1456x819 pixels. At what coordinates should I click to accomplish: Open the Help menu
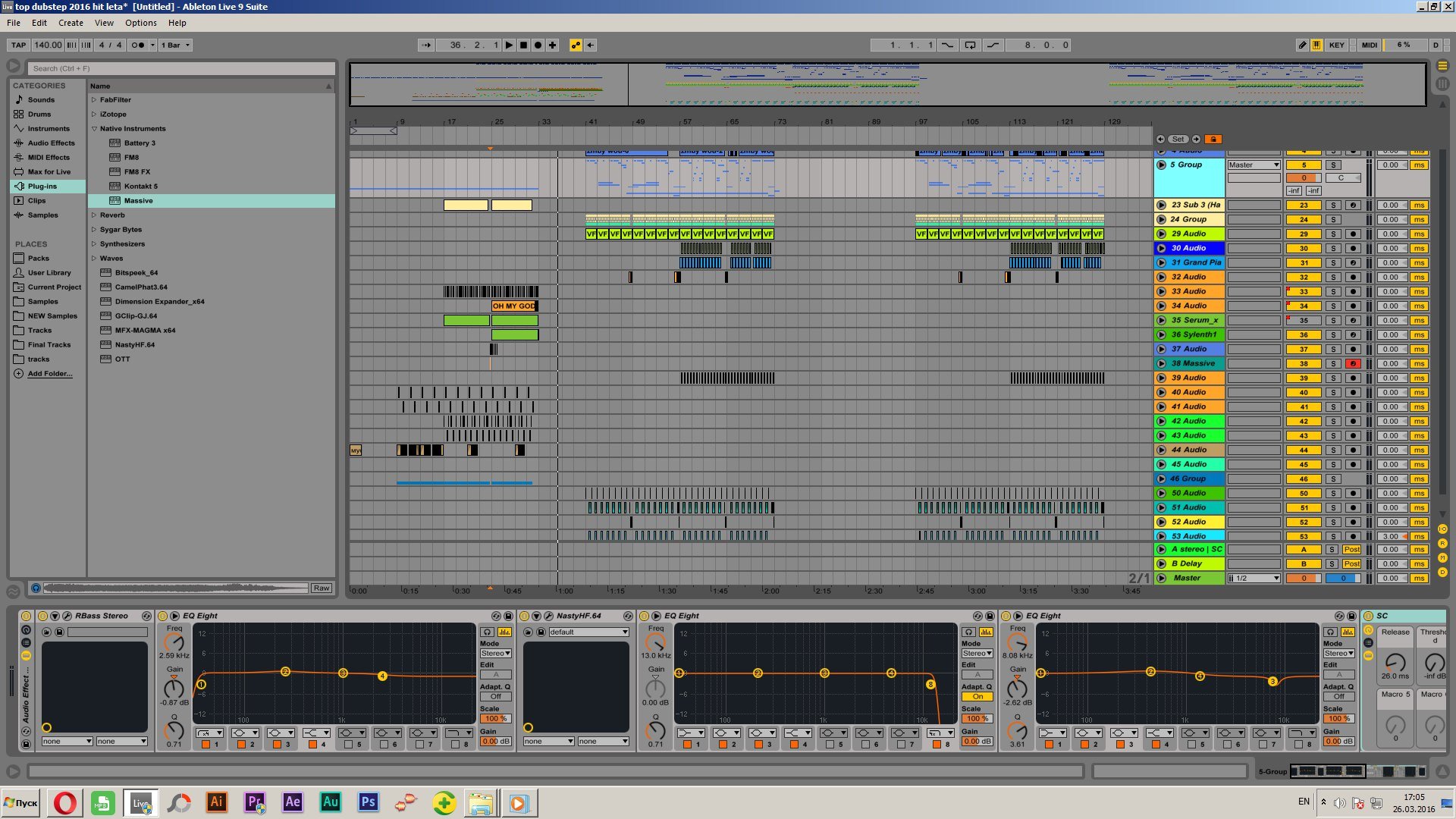coord(177,23)
